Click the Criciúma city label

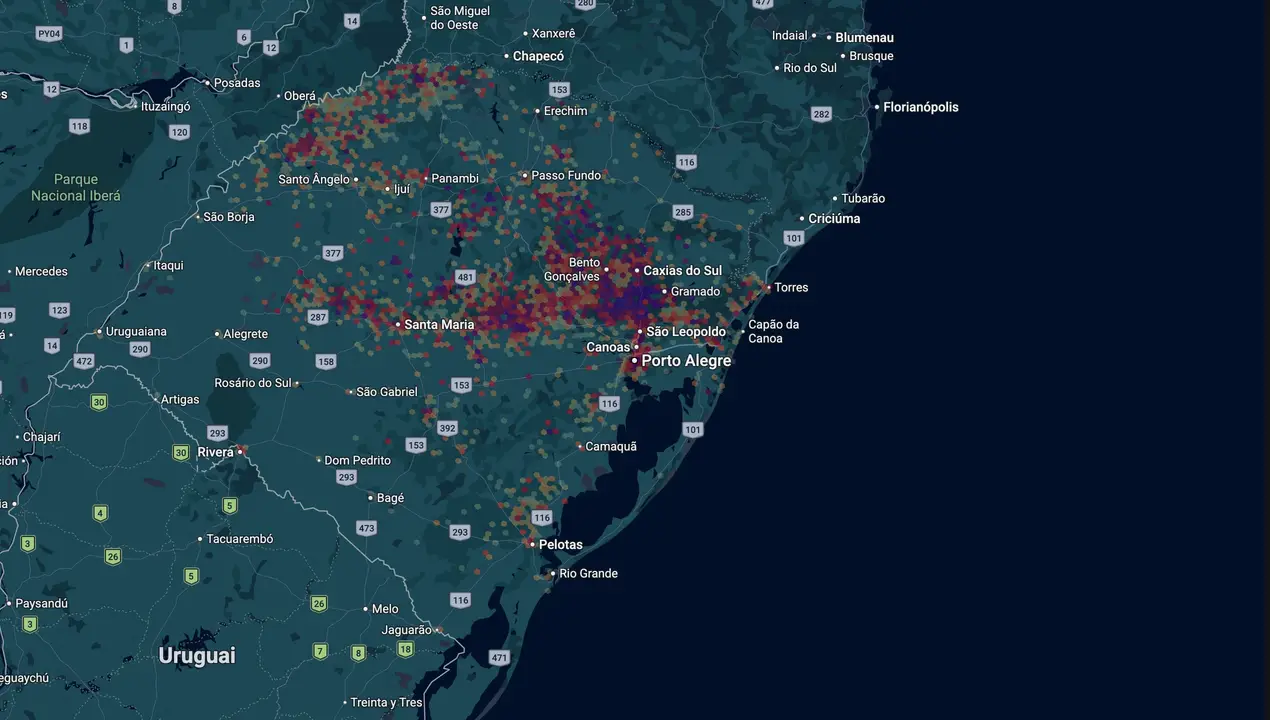tap(834, 219)
